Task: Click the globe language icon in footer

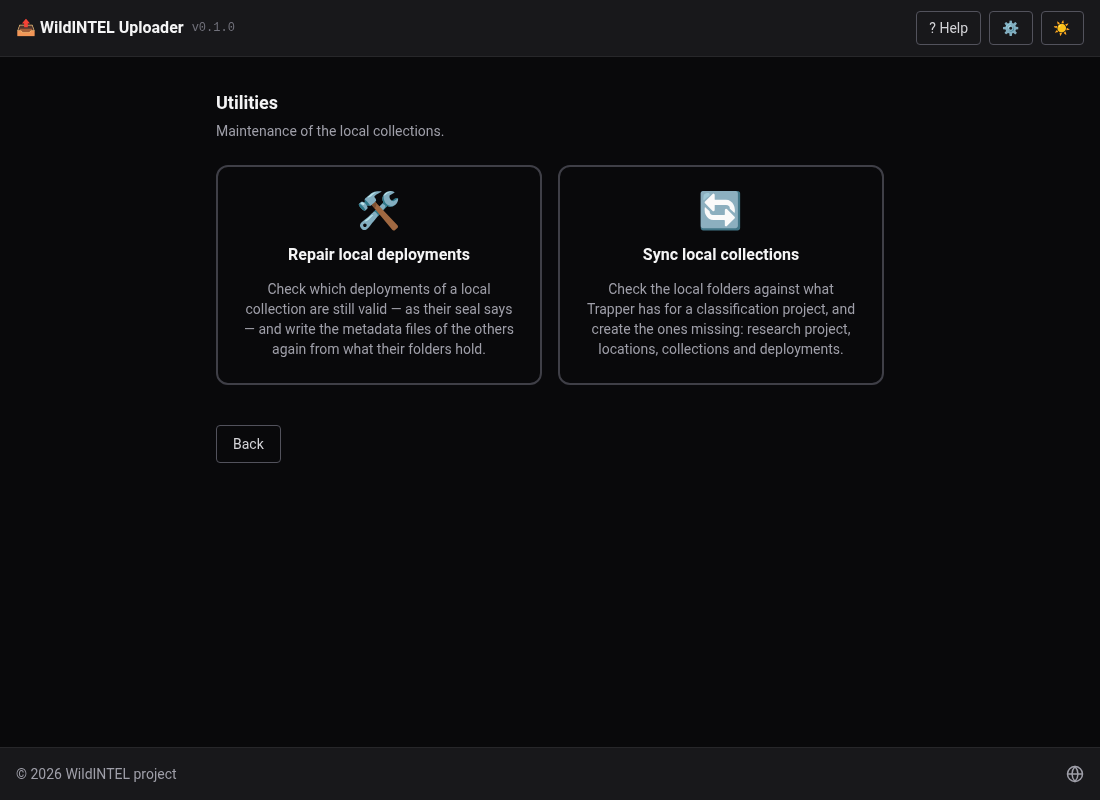Action: (1075, 773)
